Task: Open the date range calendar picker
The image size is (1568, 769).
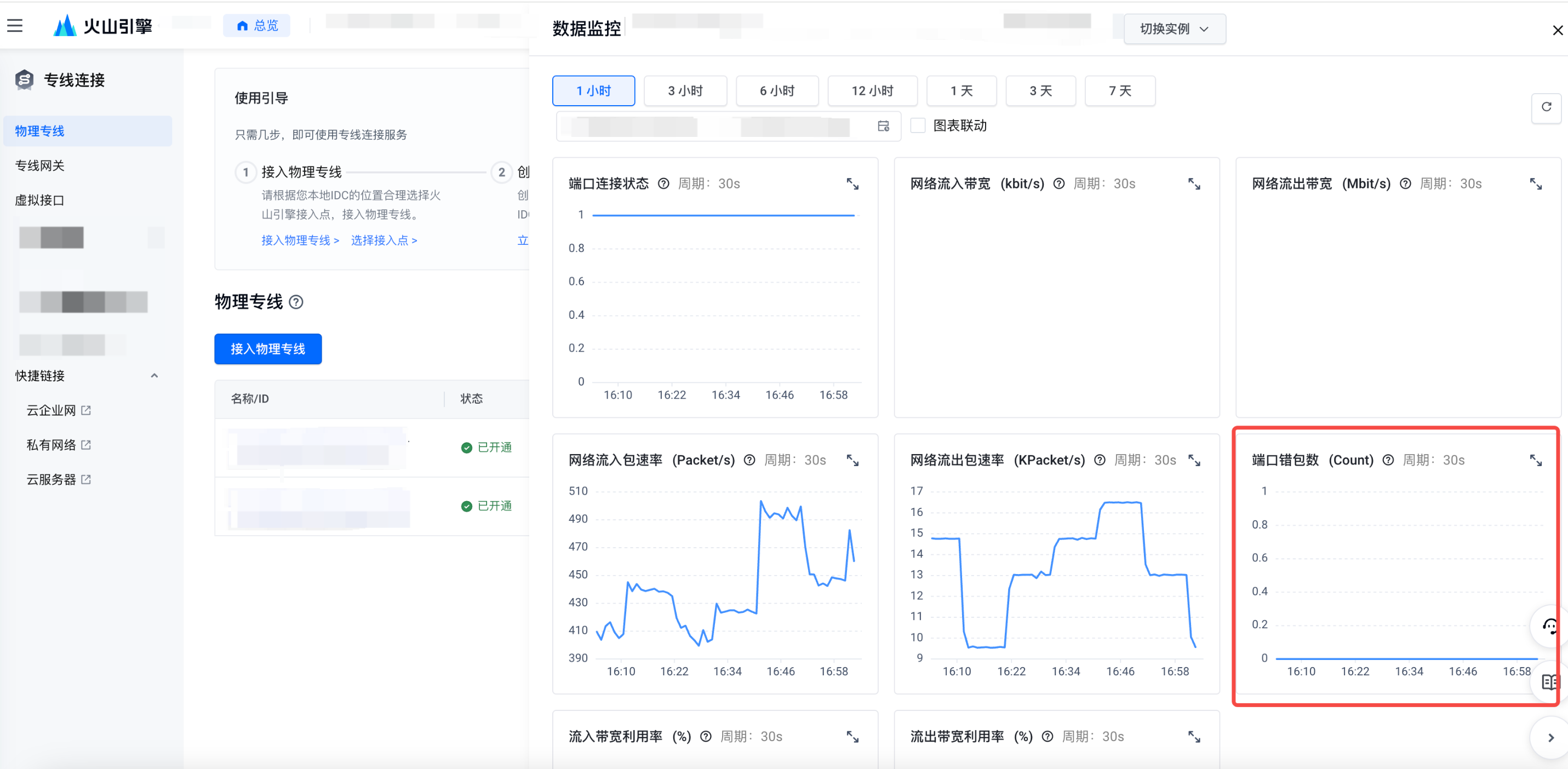Action: pyautogui.click(x=883, y=126)
